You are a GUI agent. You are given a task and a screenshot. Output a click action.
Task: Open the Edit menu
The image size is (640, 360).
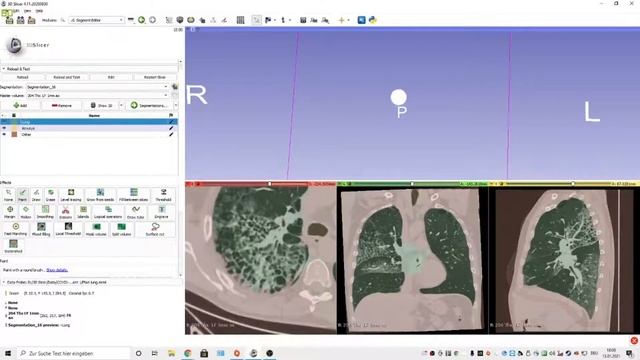[x=16, y=11]
